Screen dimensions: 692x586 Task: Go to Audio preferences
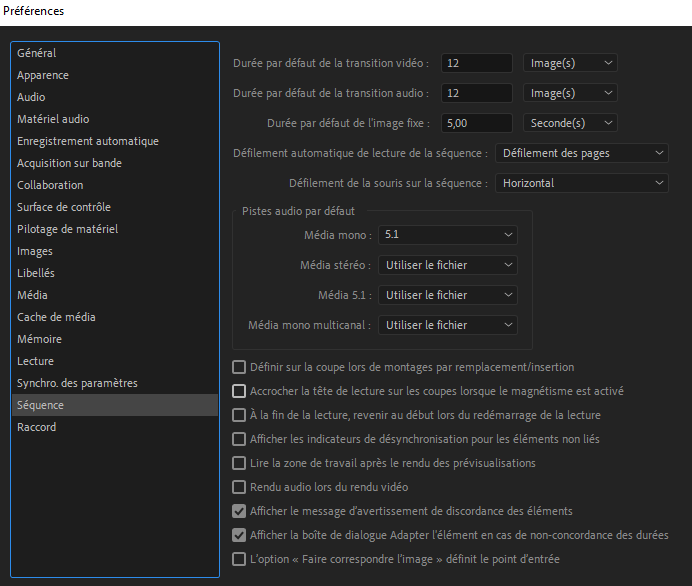point(115,97)
